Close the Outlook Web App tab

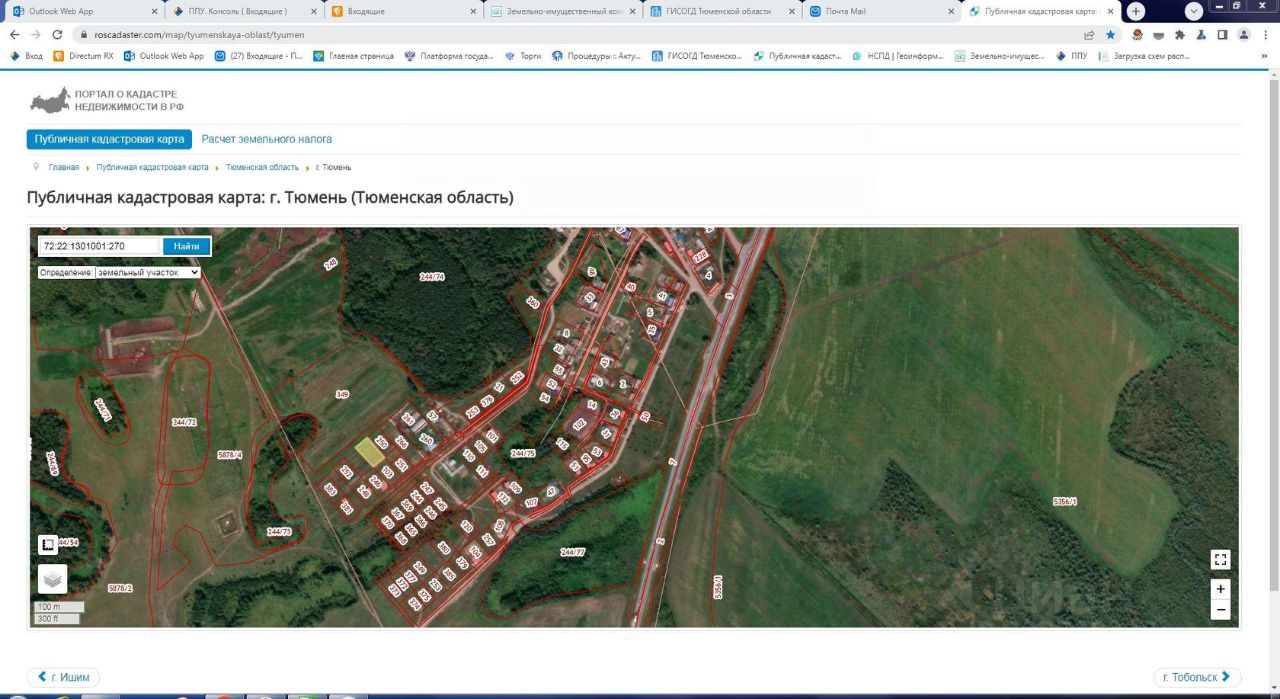point(152,11)
